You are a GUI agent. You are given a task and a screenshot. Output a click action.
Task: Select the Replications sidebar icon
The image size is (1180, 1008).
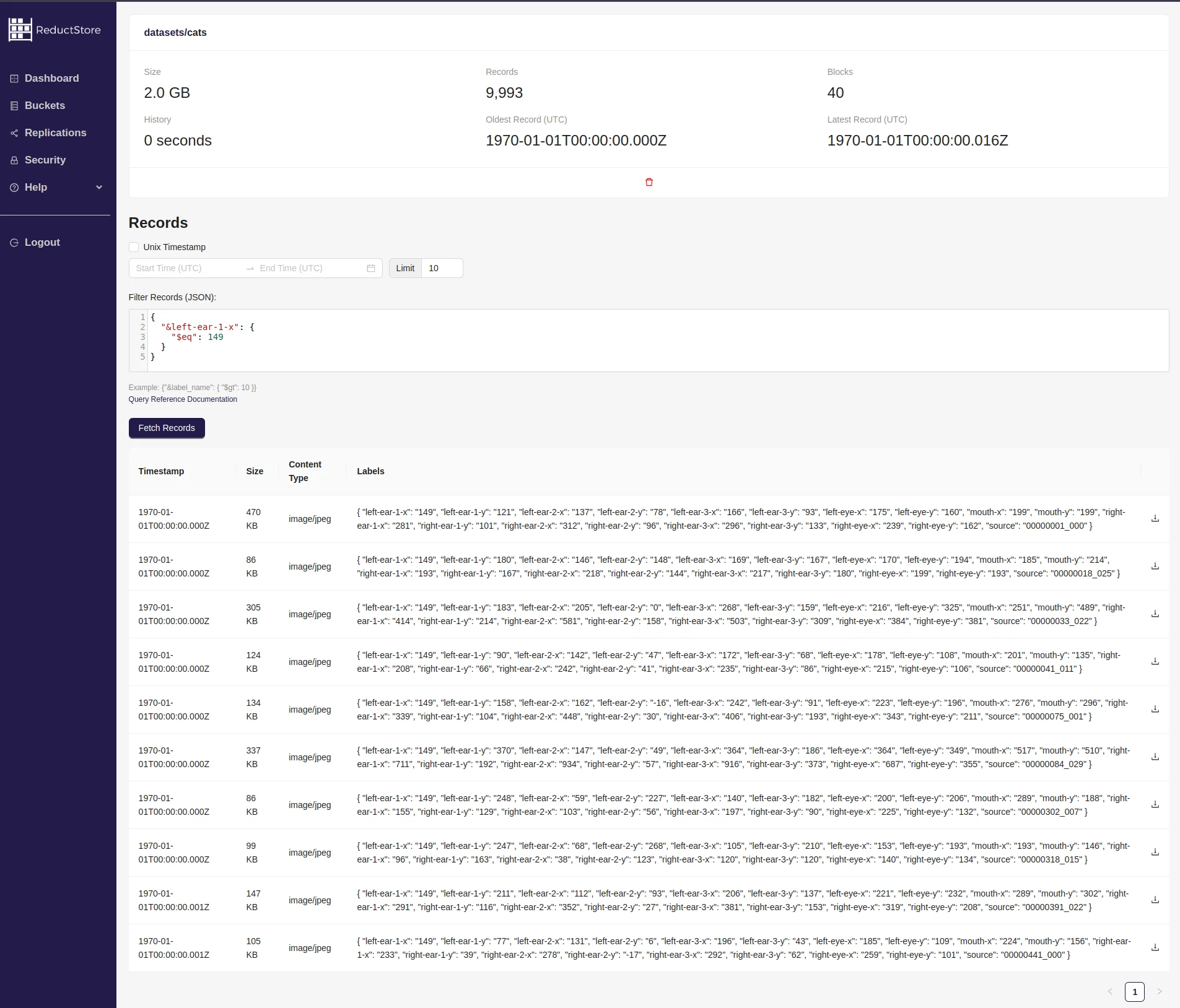coord(14,133)
